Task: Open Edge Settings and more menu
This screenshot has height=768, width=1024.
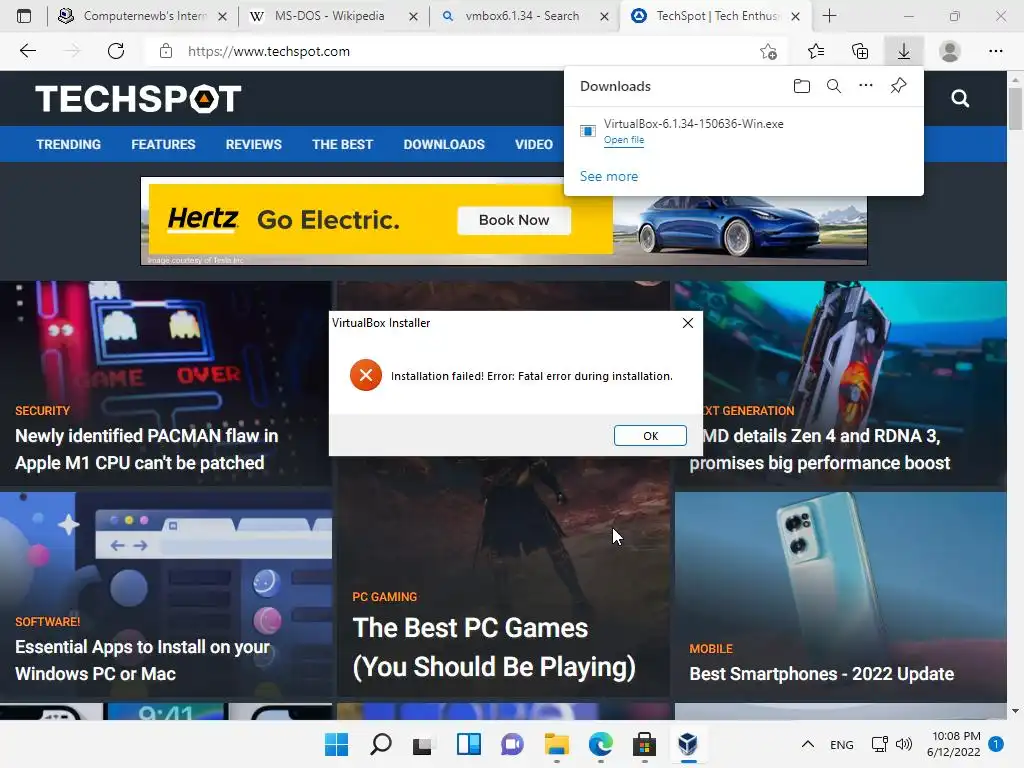Action: coord(995,51)
